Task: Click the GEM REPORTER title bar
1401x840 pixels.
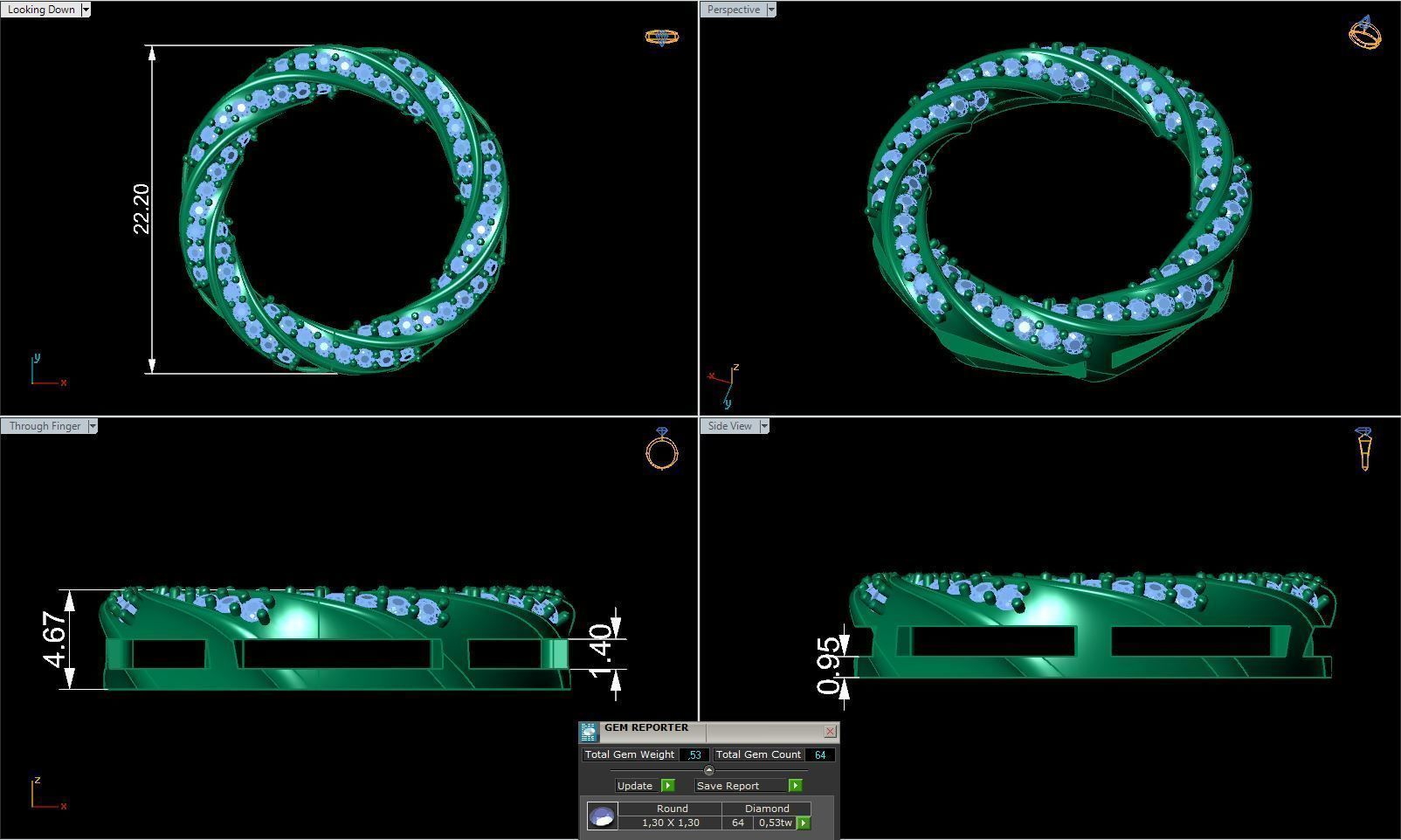Action: [710, 731]
